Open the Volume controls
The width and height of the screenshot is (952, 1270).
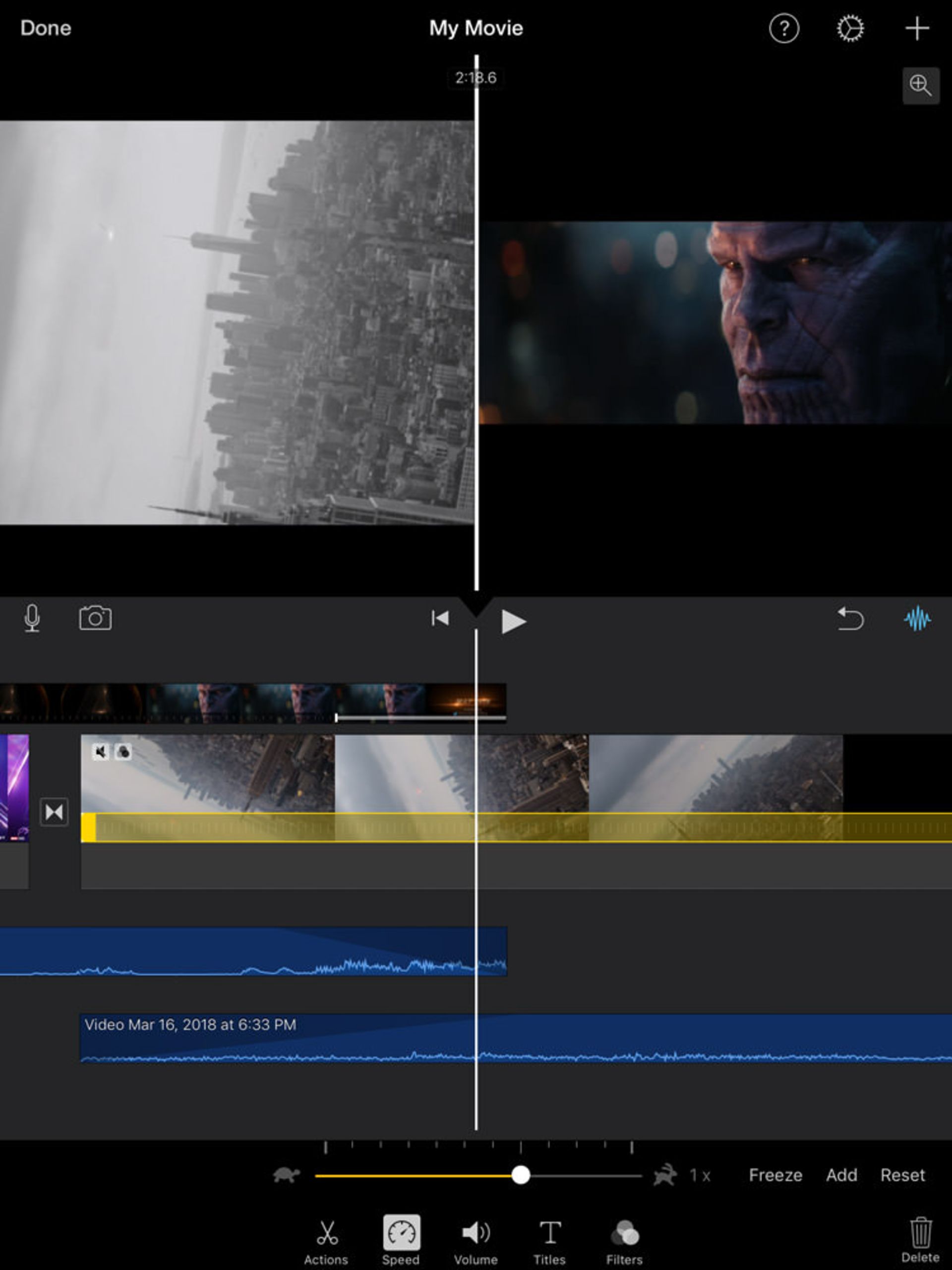(475, 1232)
